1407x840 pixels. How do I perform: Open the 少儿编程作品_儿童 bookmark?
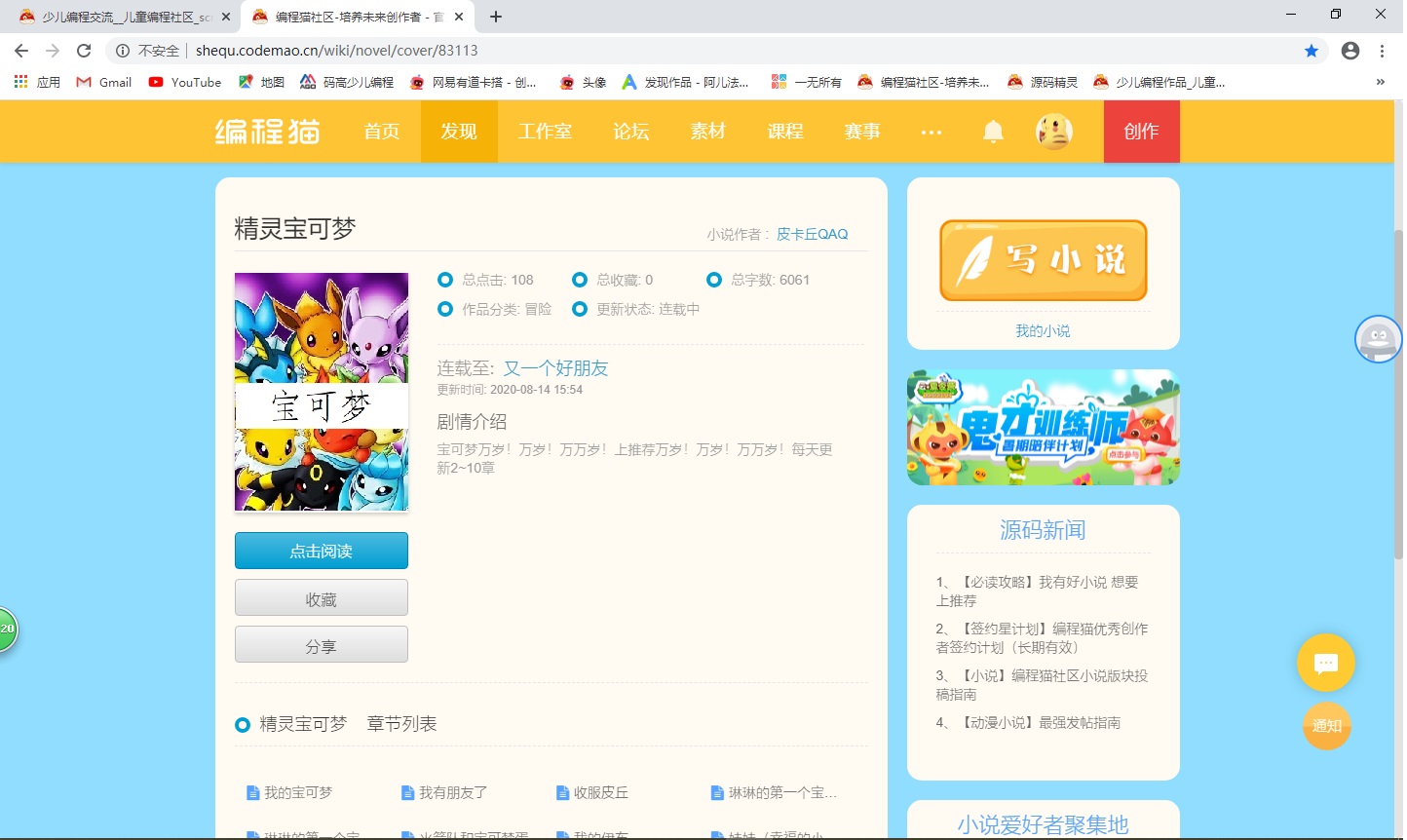[1160, 82]
